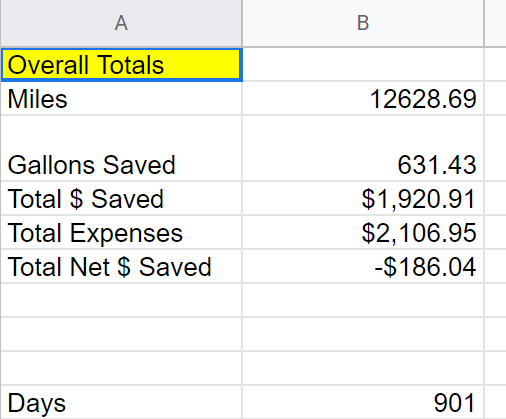Select empty cell B below -$186.04
The width and height of the screenshot is (506, 419).
coord(363,300)
